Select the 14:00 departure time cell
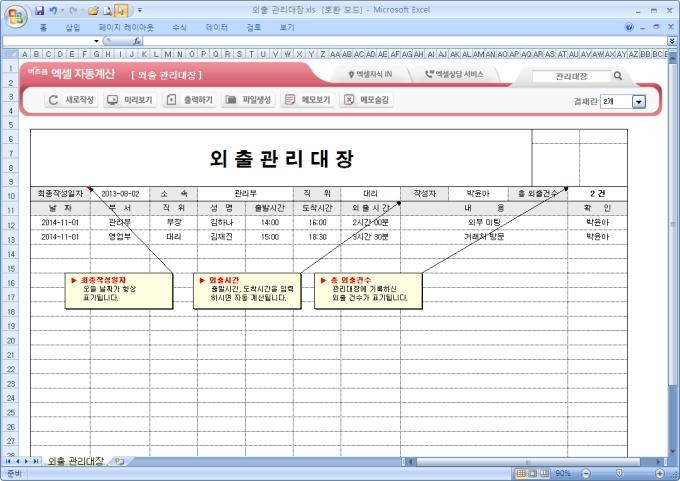The width and height of the screenshot is (680, 481). pos(269,223)
